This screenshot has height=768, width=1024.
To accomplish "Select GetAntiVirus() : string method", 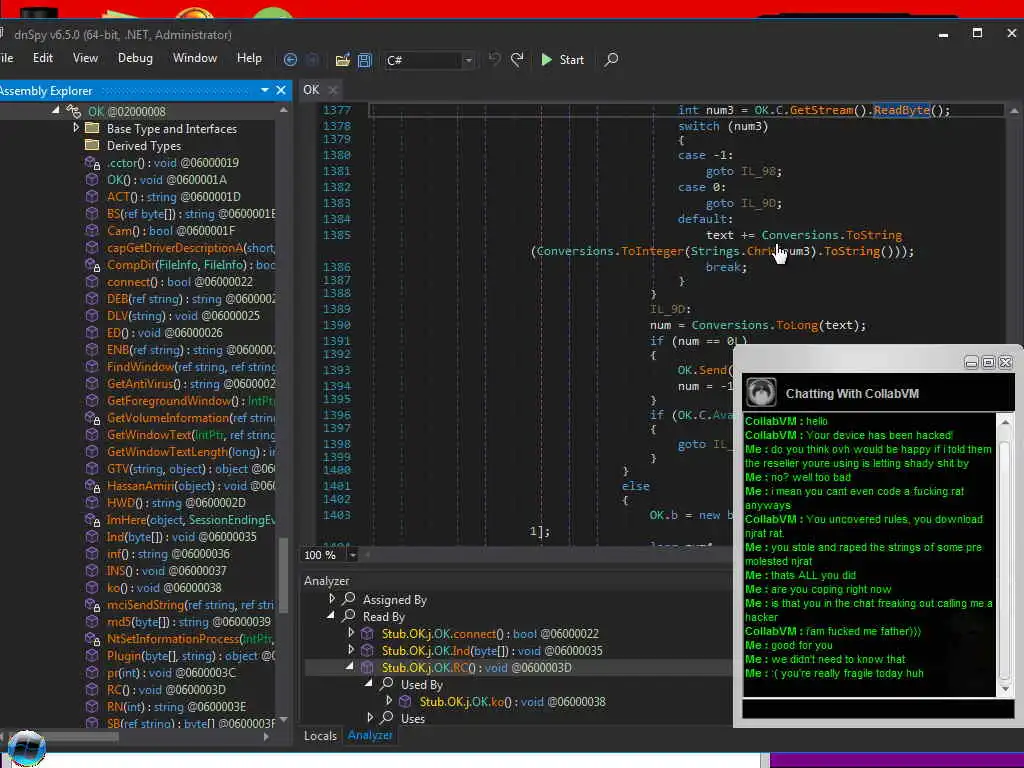I will click(191, 383).
